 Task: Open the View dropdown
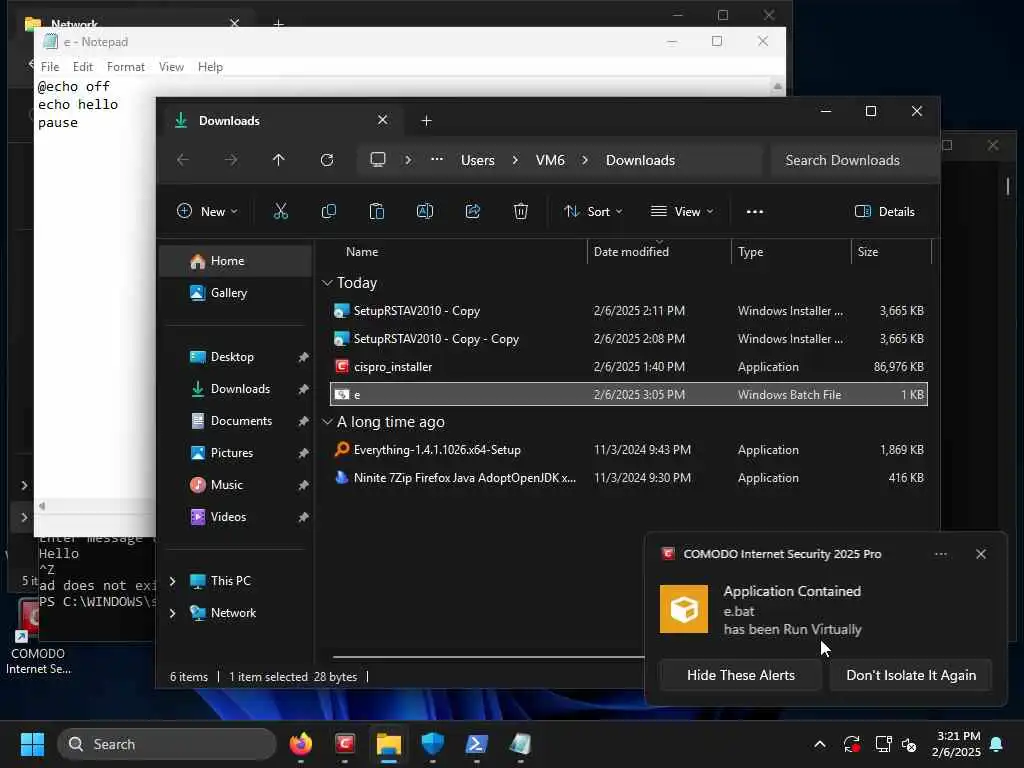click(x=682, y=212)
